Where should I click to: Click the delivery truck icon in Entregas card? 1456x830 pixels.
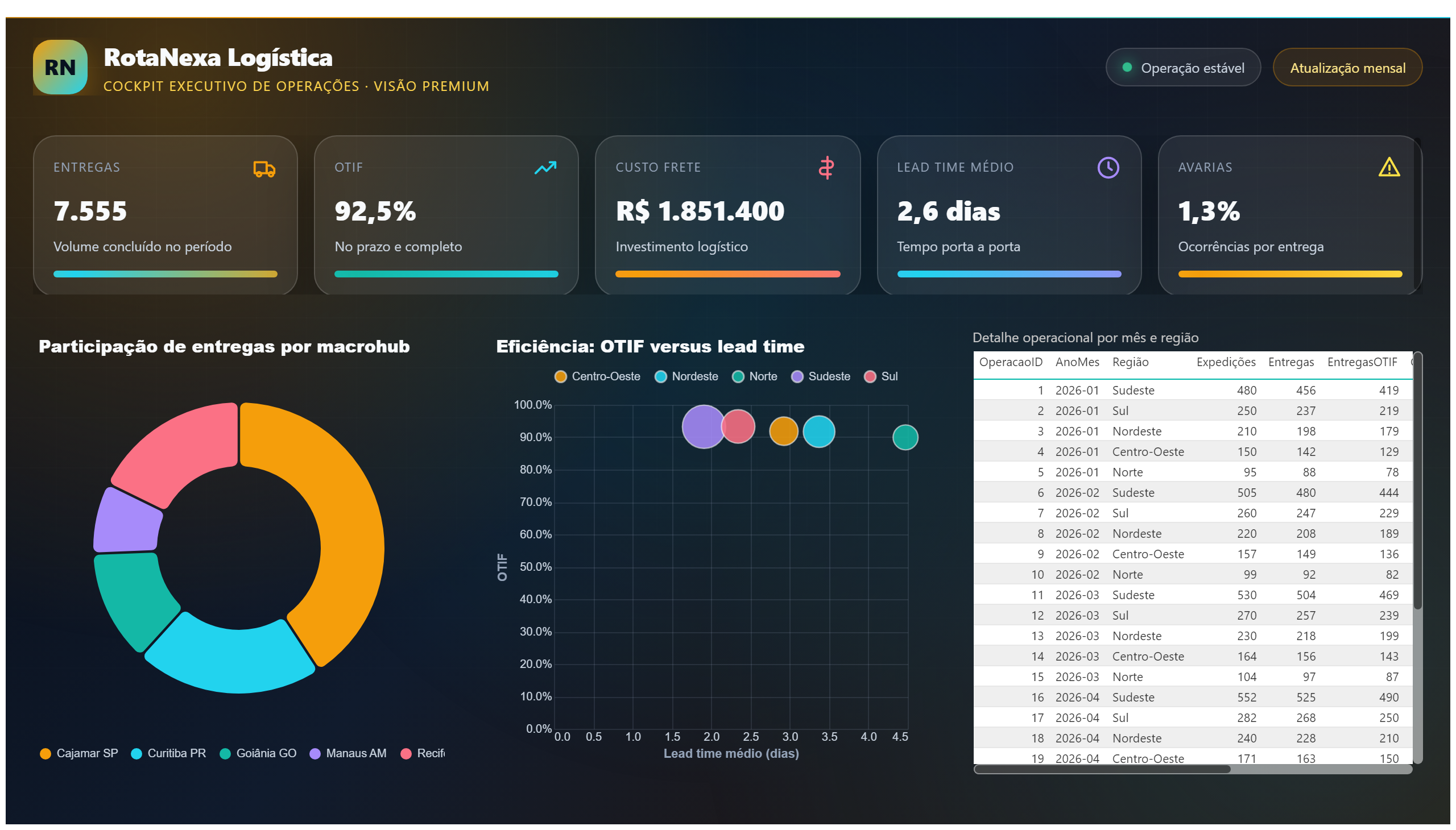264,169
